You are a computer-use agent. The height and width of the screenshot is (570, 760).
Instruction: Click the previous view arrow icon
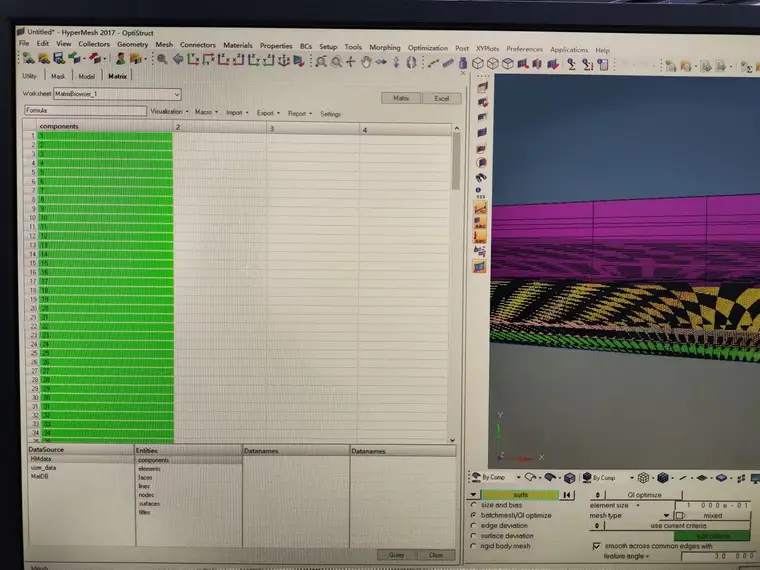[178, 60]
